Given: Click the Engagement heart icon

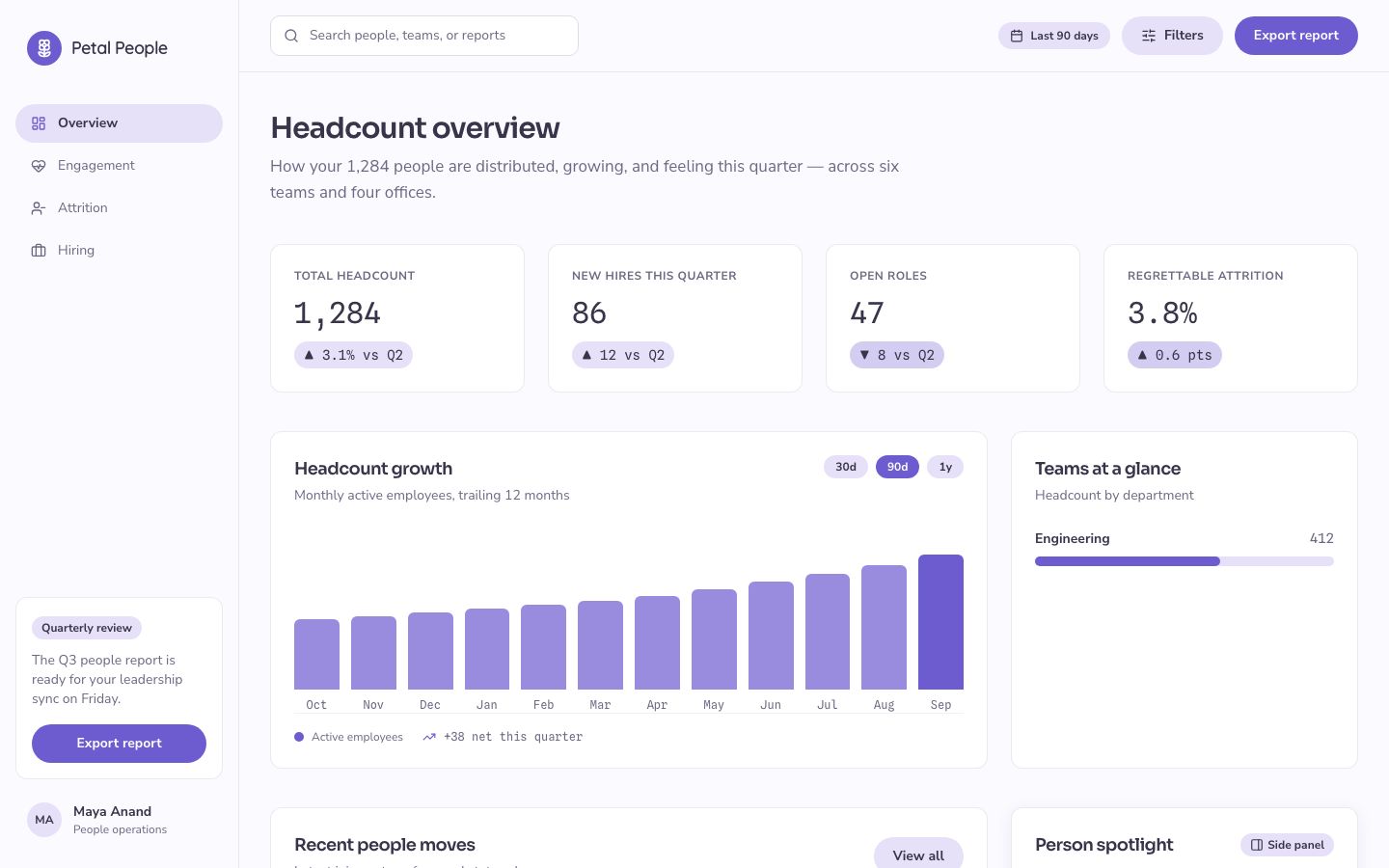Looking at the screenshot, I should tap(39, 166).
